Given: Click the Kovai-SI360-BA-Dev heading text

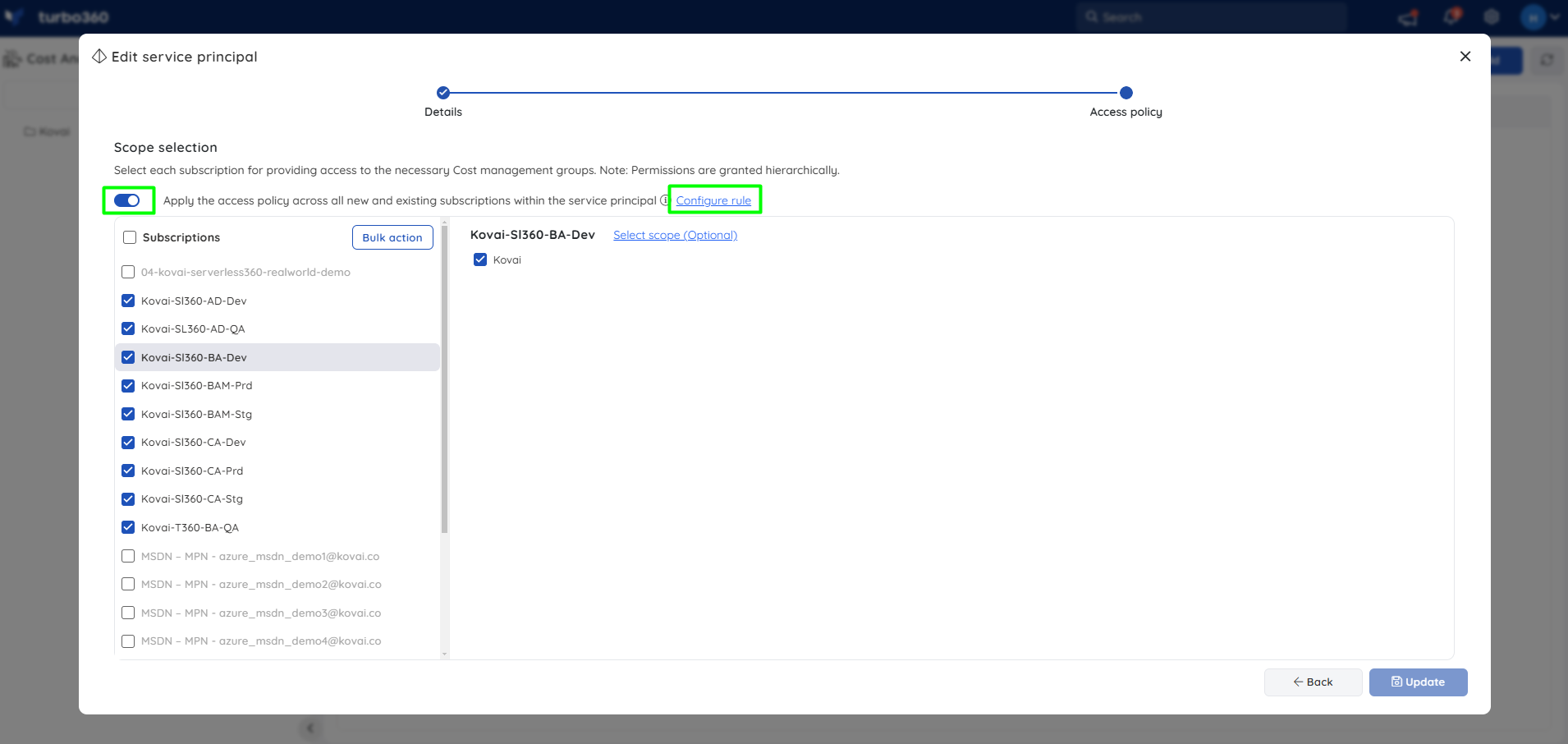Looking at the screenshot, I should click(x=532, y=235).
